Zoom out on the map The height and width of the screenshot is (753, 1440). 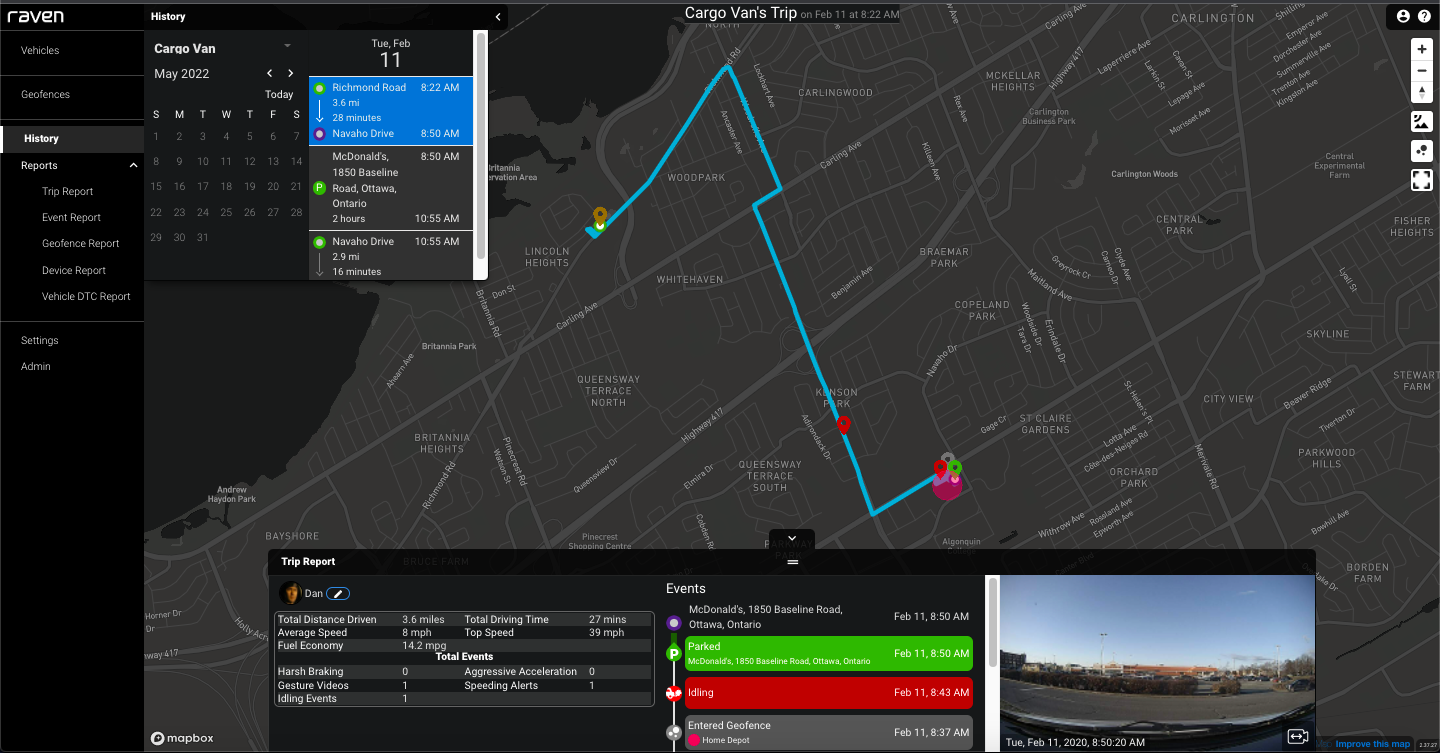click(x=1422, y=71)
